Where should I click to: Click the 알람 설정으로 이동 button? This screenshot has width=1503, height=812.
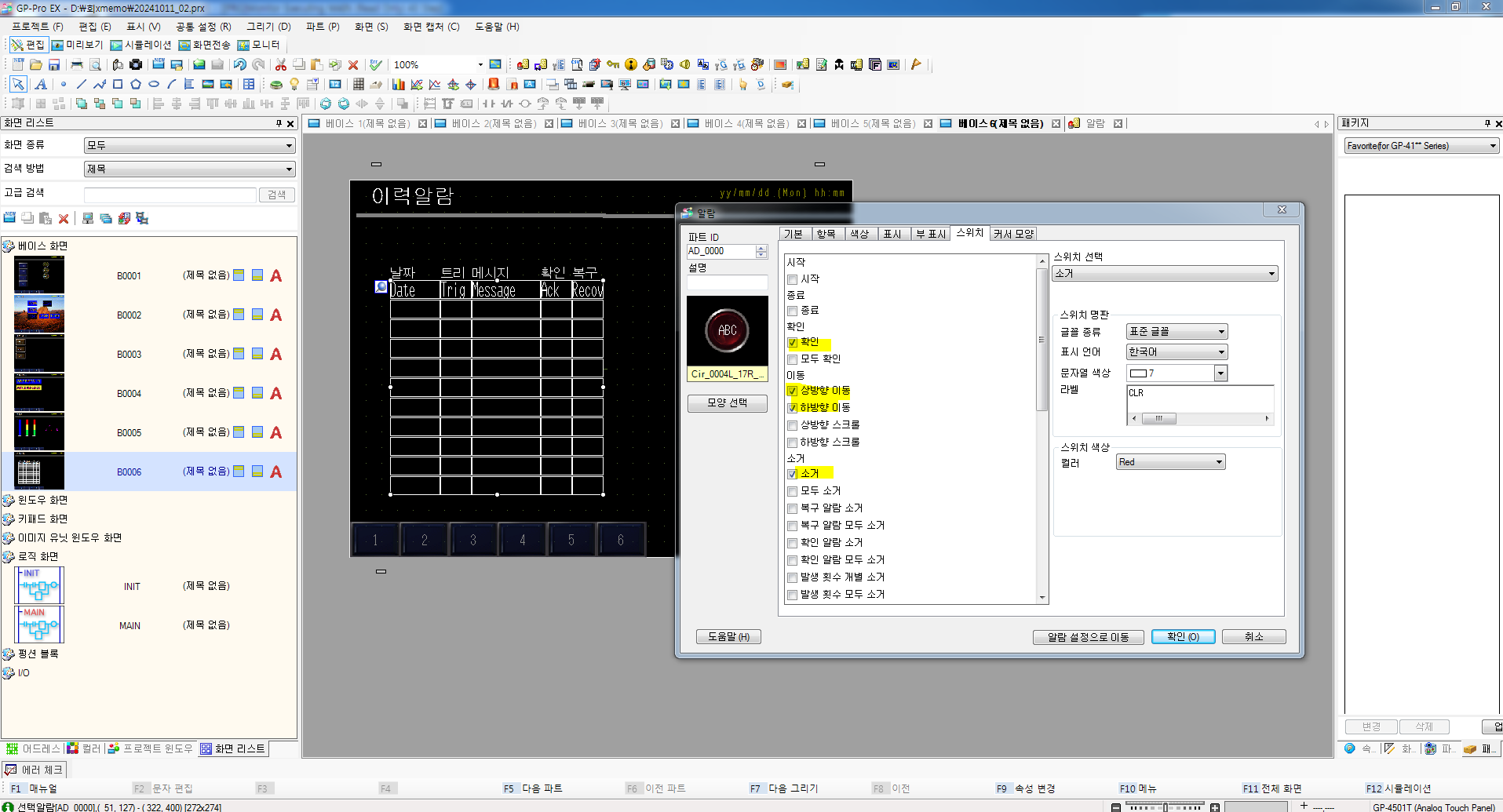coord(1088,637)
